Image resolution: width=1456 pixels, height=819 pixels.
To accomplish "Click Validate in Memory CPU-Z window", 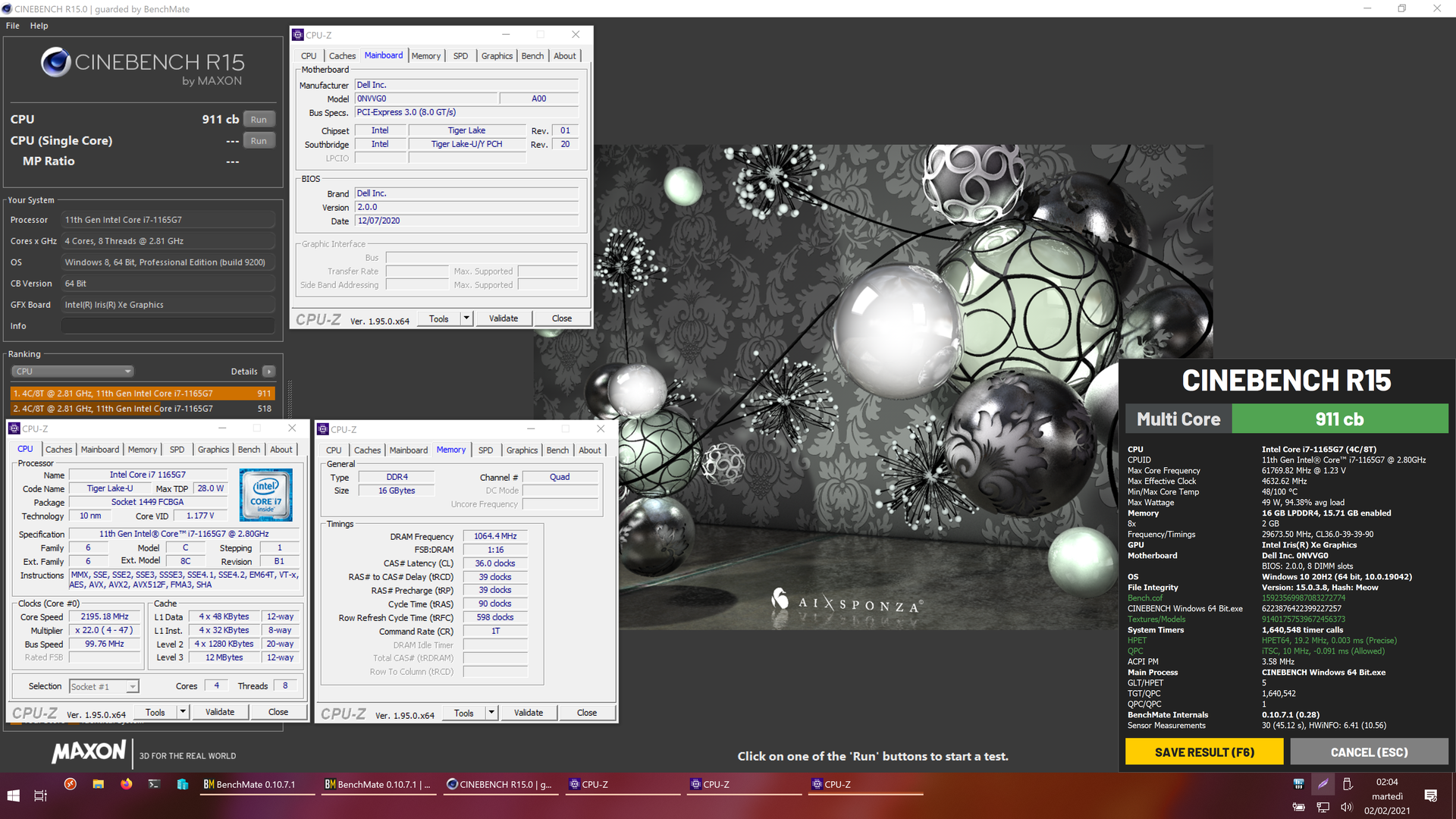I will coord(529,713).
